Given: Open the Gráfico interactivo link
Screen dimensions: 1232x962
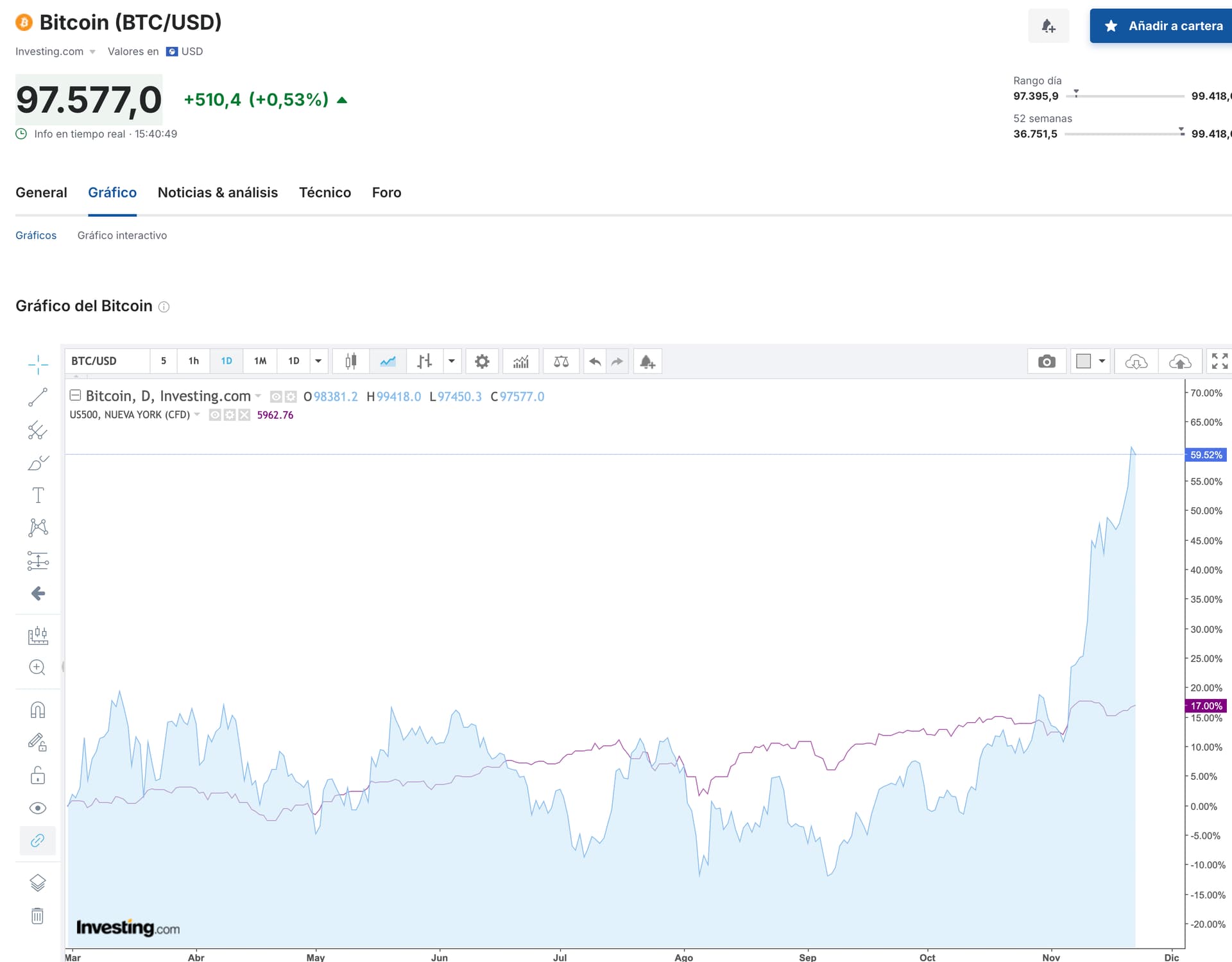Looking at the screenshot, I should [122, 235].
